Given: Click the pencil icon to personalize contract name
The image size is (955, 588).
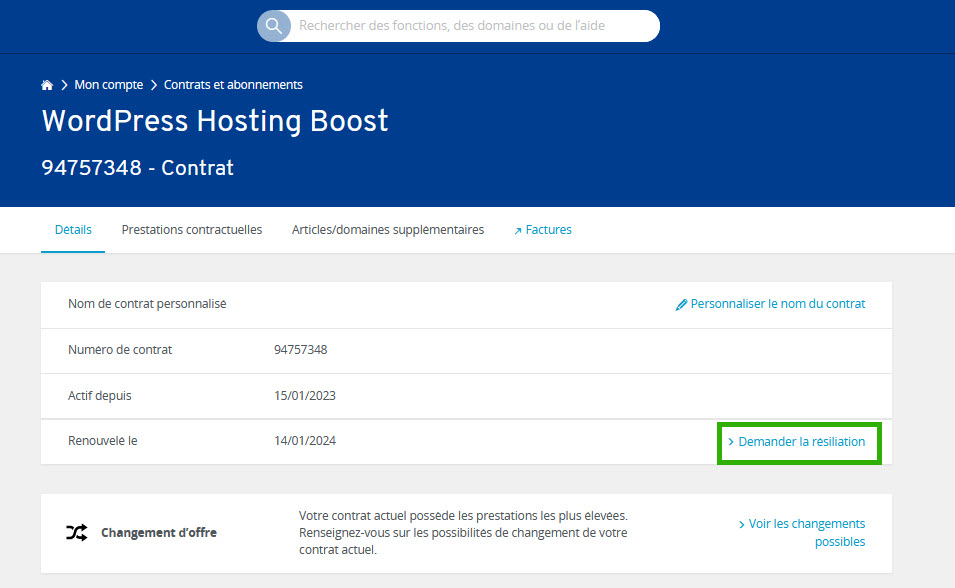Looking at the screenshot, I should tap(681, 305).
